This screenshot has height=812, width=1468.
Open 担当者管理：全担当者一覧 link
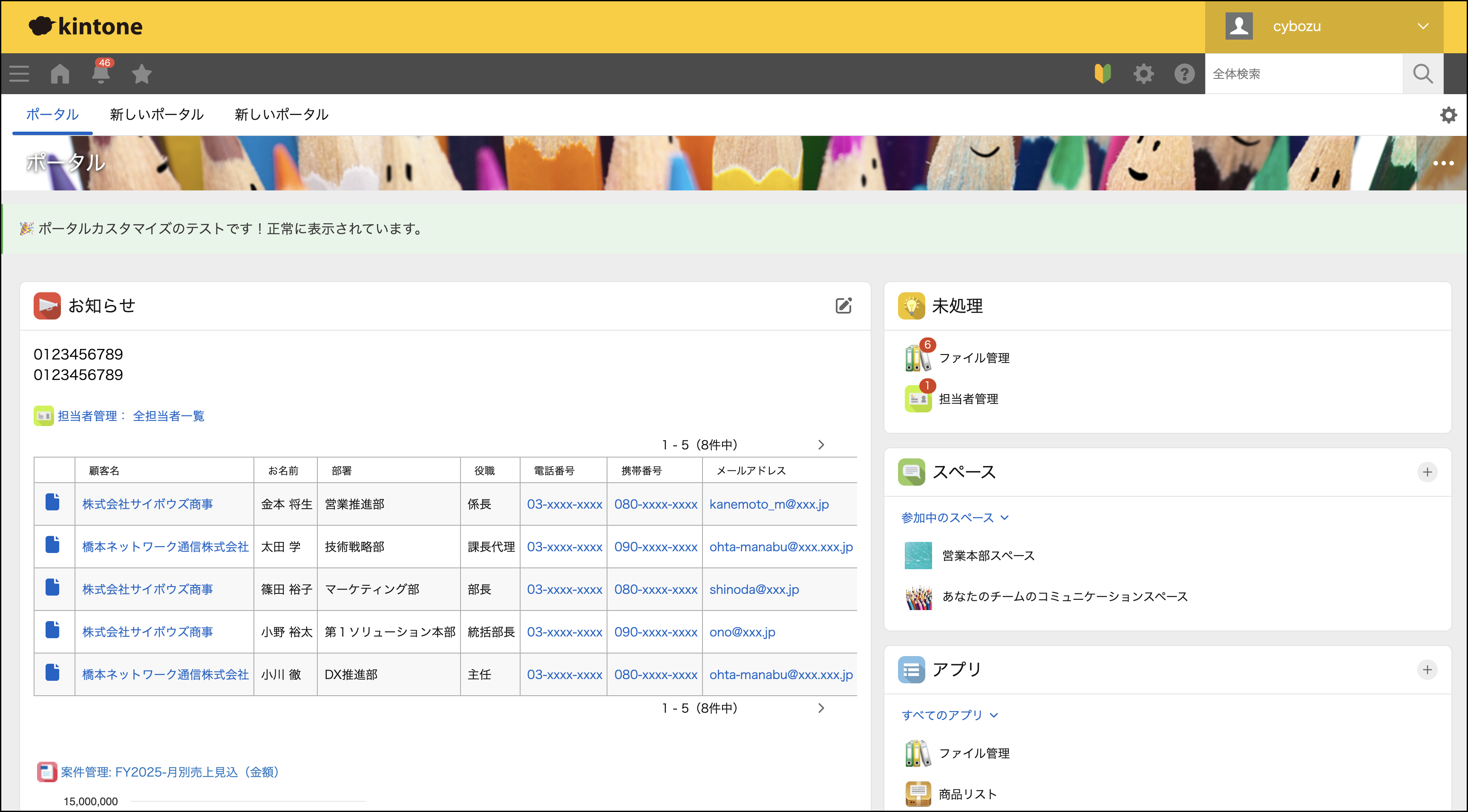(x=130, y=417)
